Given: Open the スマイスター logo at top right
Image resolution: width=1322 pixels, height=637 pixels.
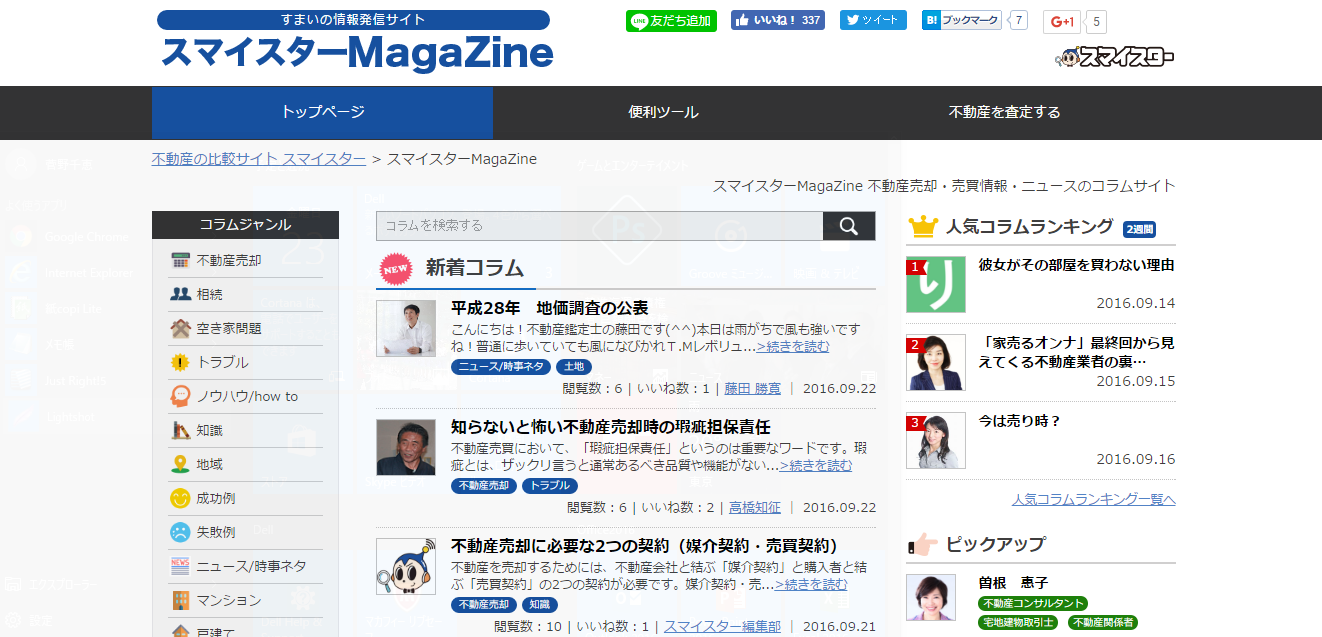Looking at the screenshot, I should (x=1115, y=57).
